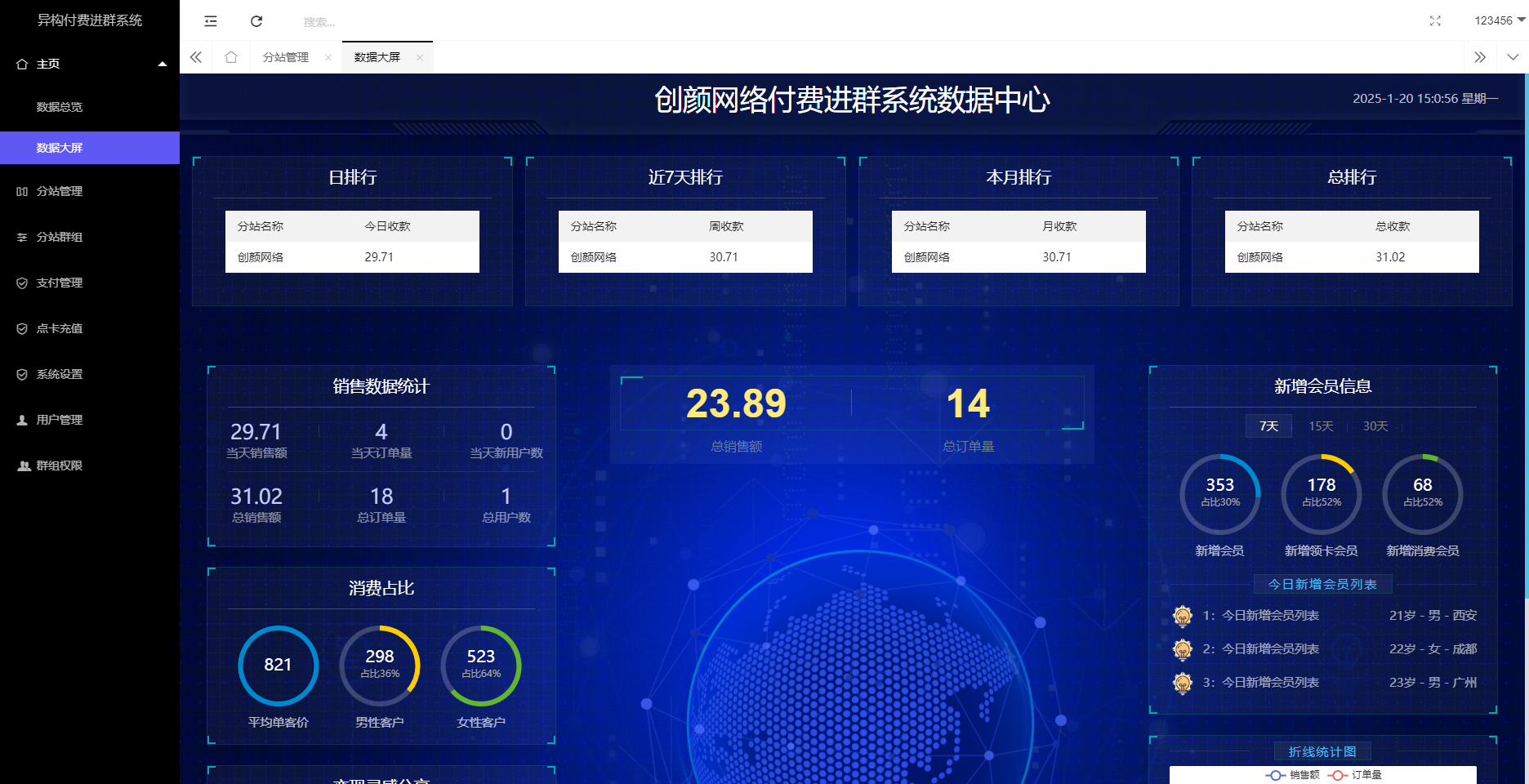
Task: Select the 7天 period option
Action: pyautogui.click(x=1268, y=426)
